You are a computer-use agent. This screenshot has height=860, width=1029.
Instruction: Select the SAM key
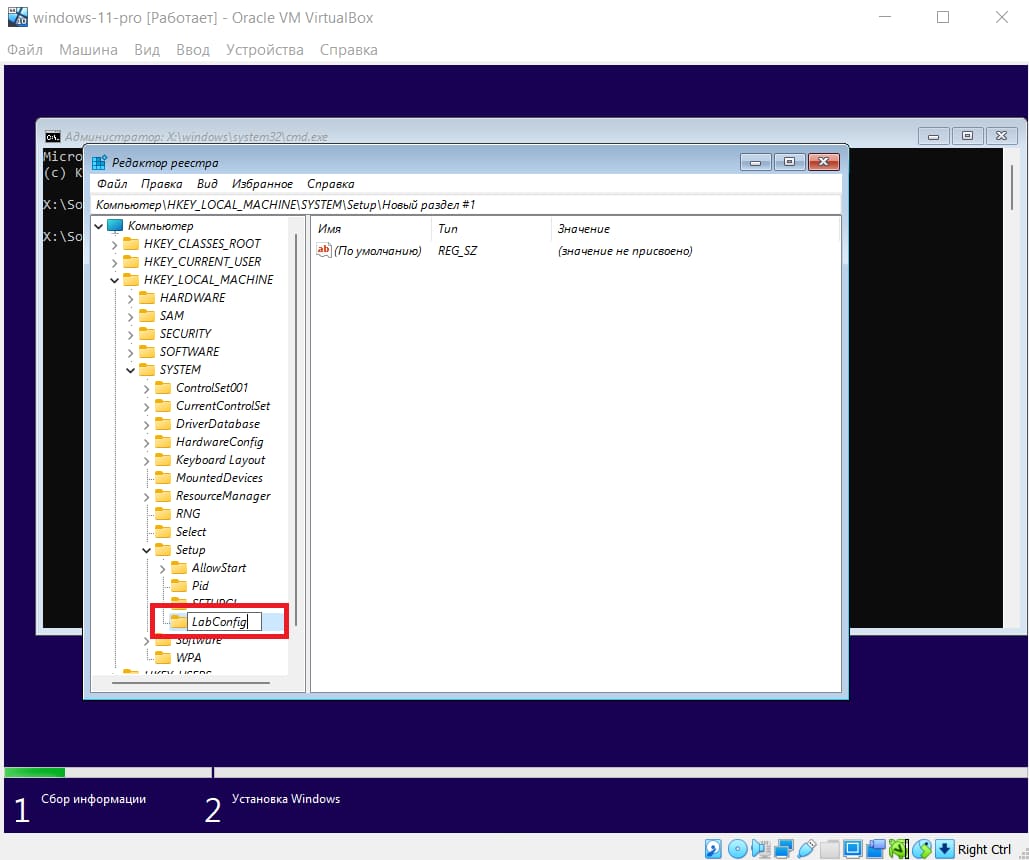click(x=171, y=316)
